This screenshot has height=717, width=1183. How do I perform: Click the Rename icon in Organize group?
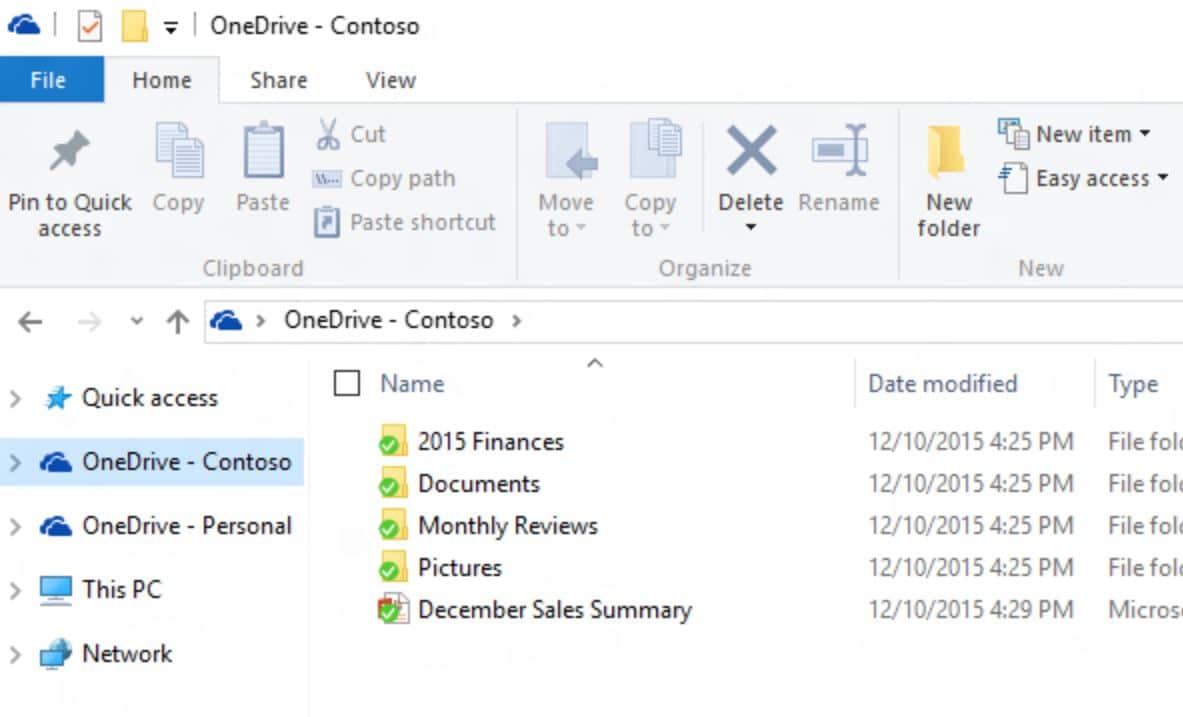[x=838, y=151]
